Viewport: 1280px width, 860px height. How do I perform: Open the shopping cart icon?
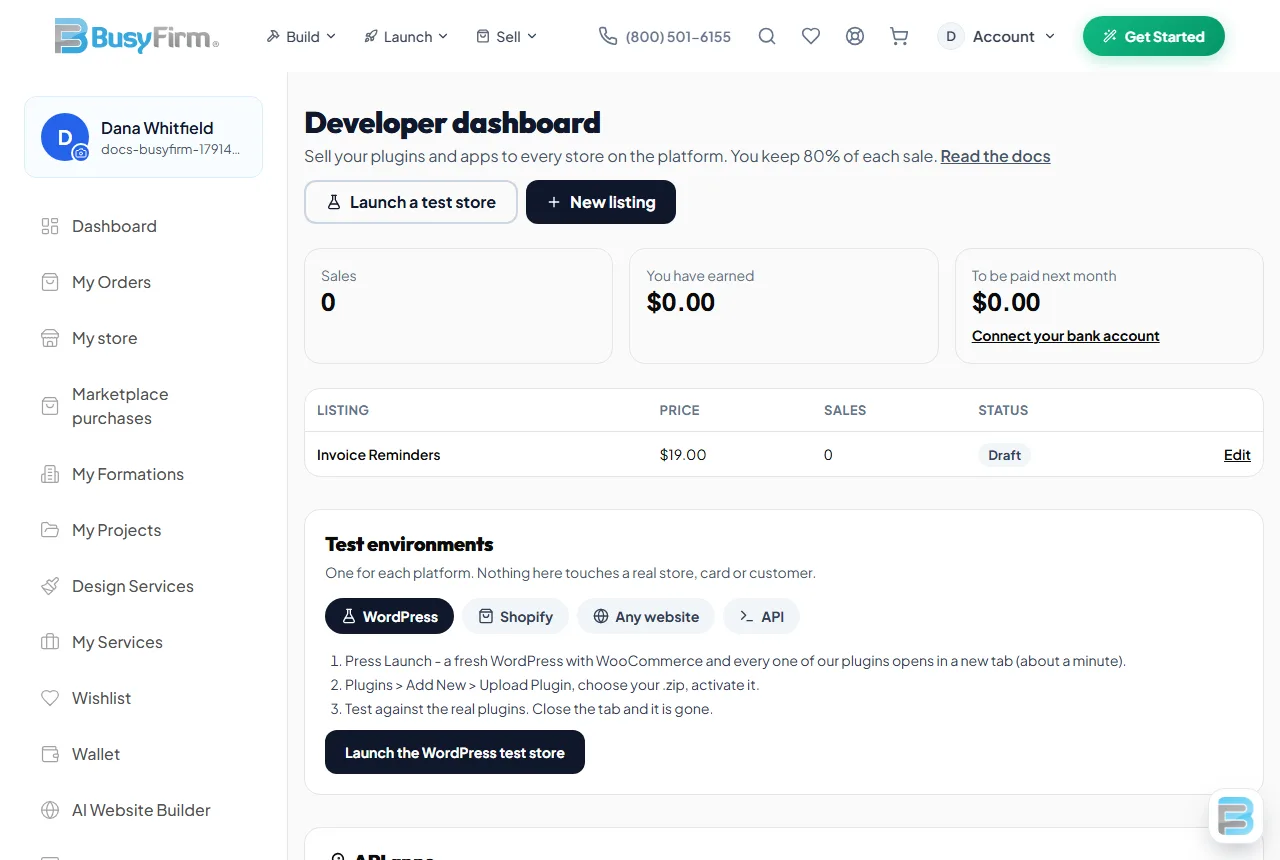click(x=899, y=36)
